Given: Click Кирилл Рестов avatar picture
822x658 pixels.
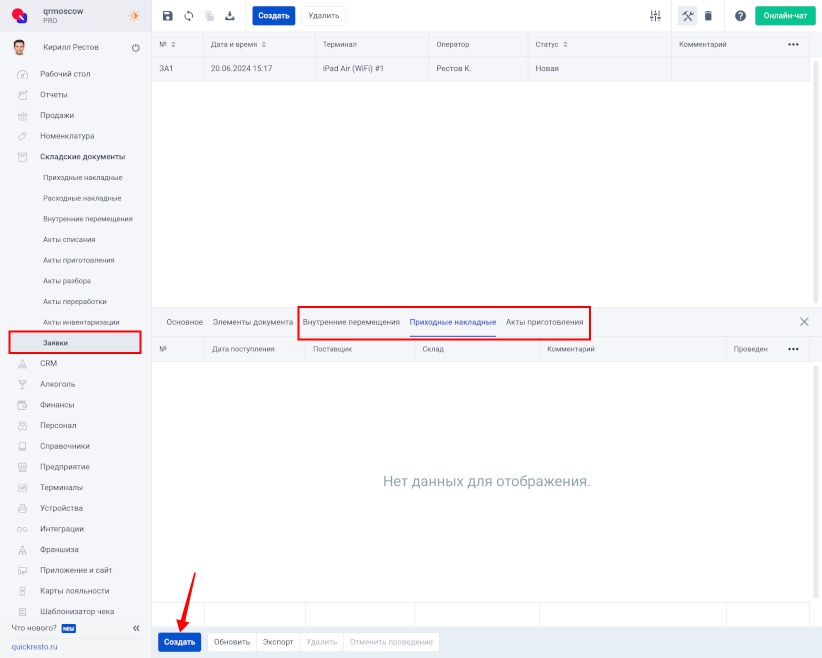Looking at the screenshot, I should [19, 47].
